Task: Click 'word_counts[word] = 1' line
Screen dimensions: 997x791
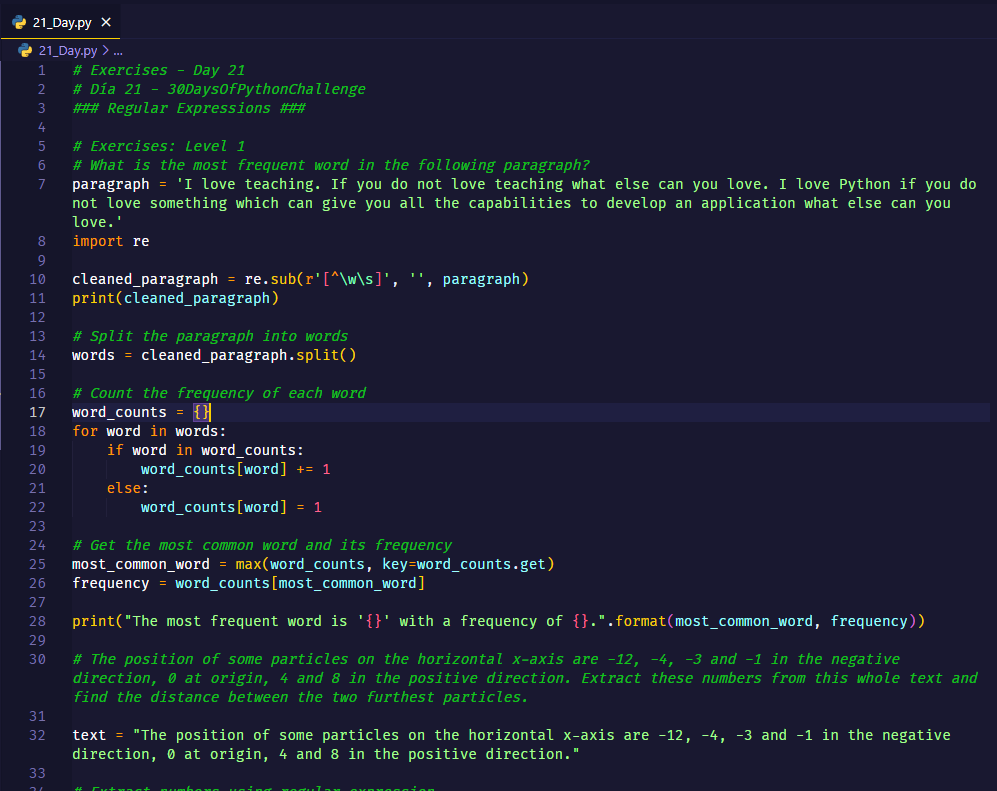Action: click(x=231, y=507)
